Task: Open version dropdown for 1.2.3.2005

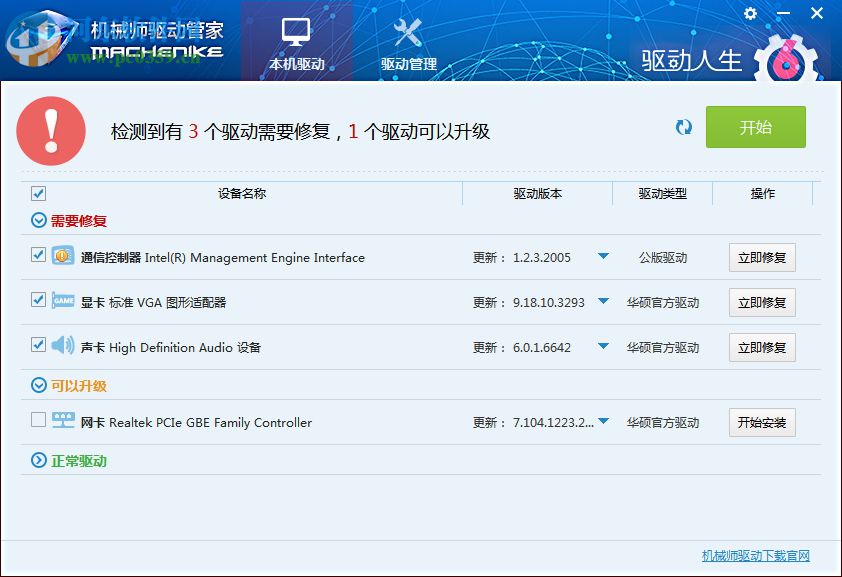Action: pos(604,257)
